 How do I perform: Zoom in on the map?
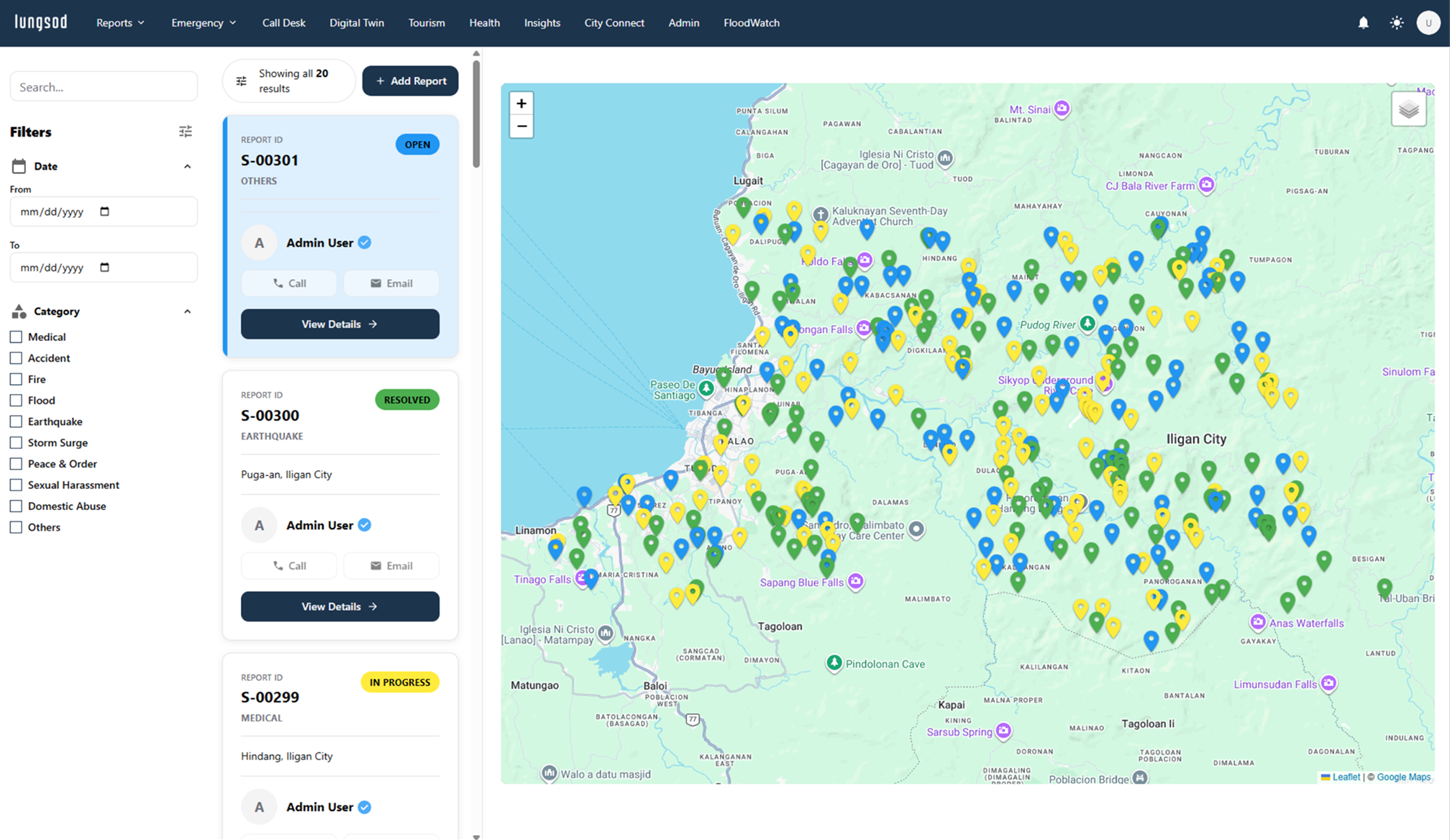pos(521,103)
